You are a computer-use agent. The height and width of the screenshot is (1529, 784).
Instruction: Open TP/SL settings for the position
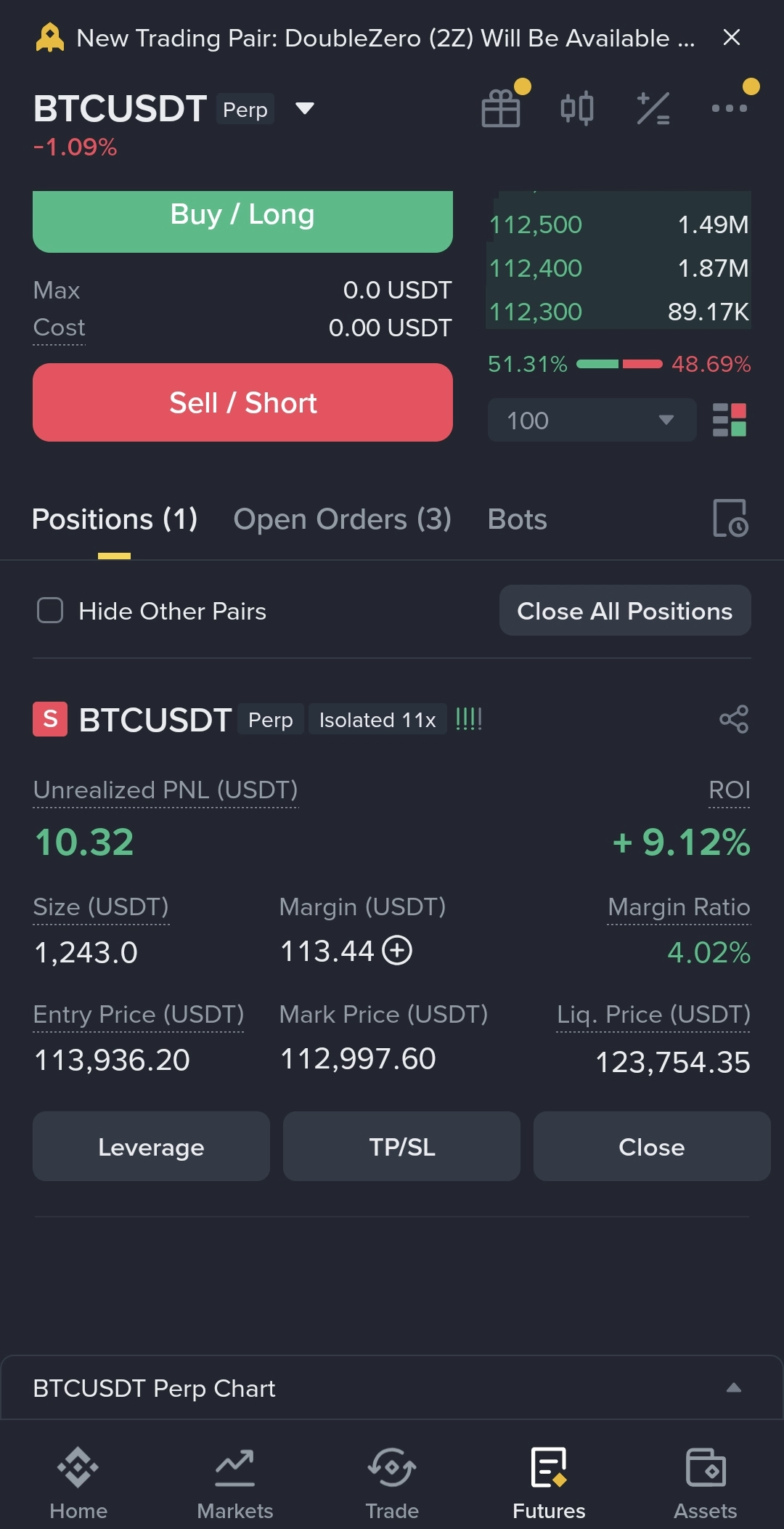(x=401, y=1146)
